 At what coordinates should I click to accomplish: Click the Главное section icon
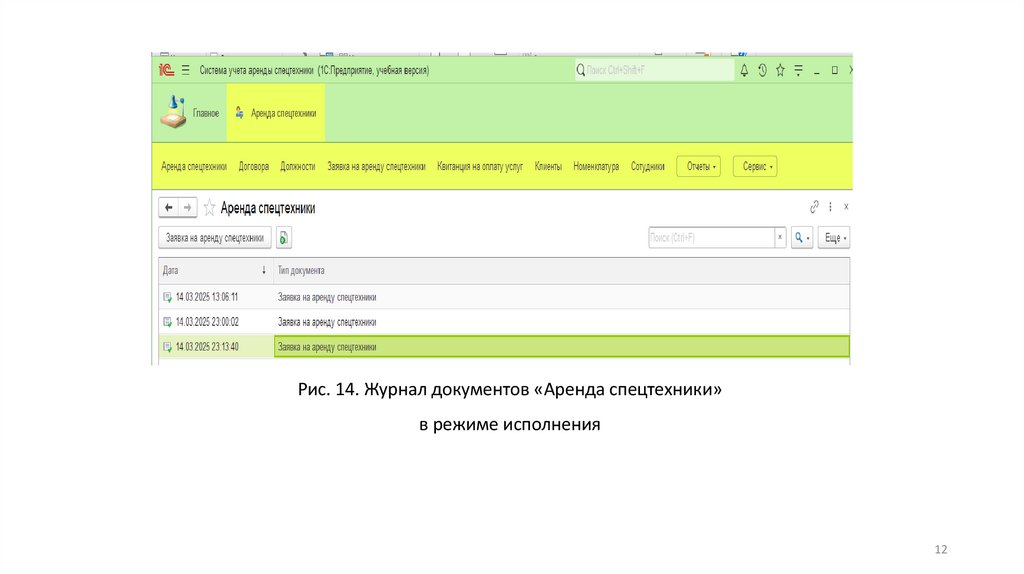[174, 112]
